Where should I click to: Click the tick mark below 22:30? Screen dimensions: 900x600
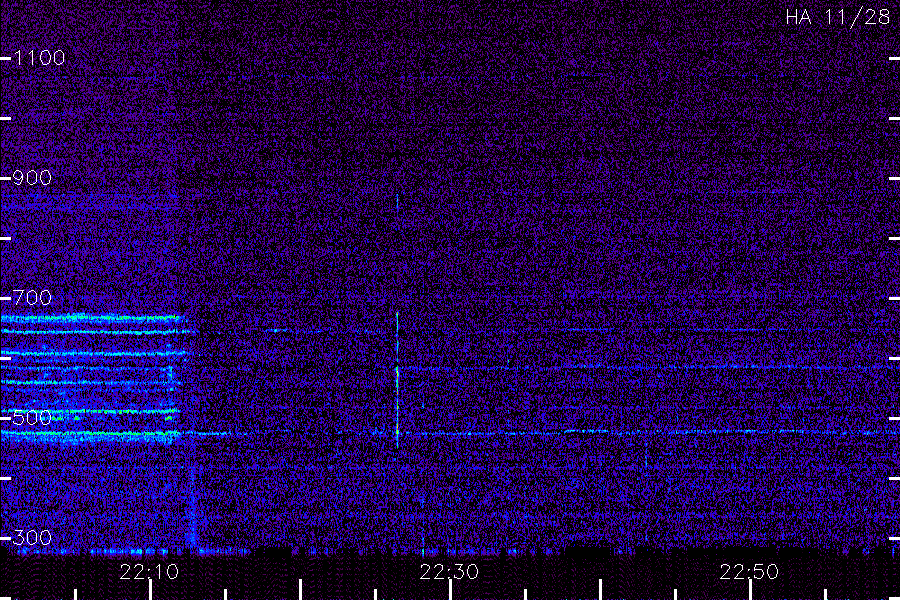[451, 590]
